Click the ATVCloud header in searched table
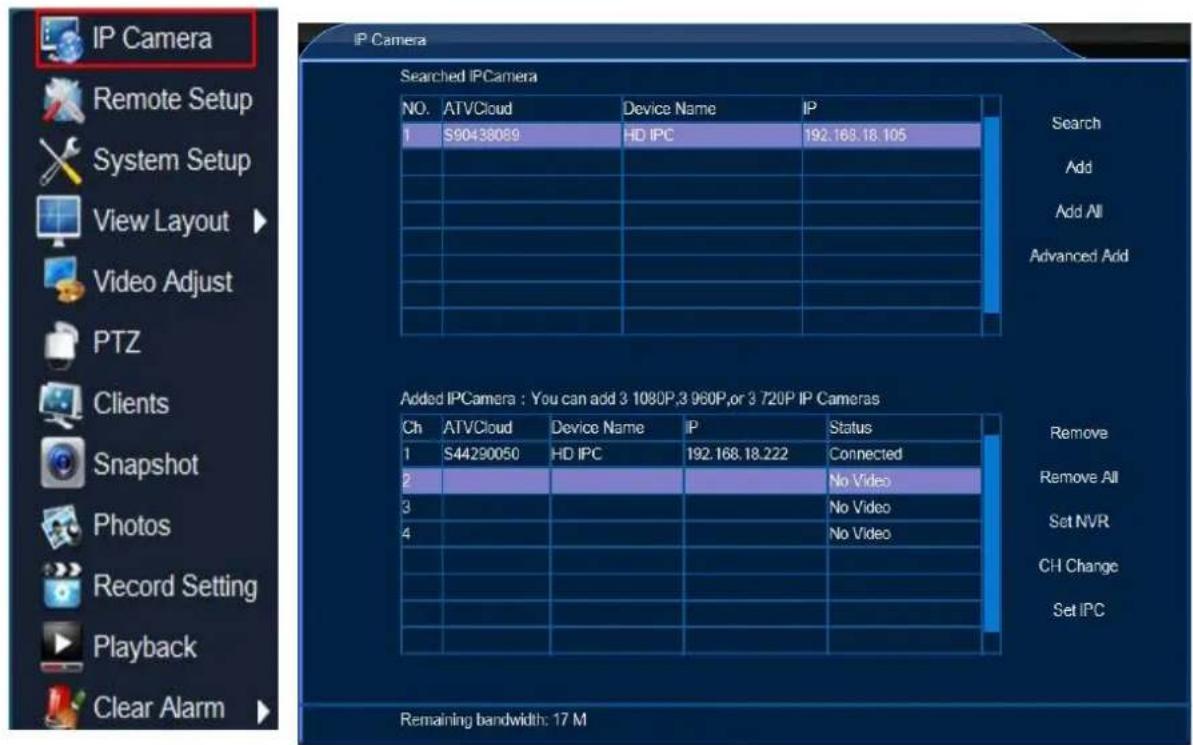The image size is (1193, 745). (478, 109)
